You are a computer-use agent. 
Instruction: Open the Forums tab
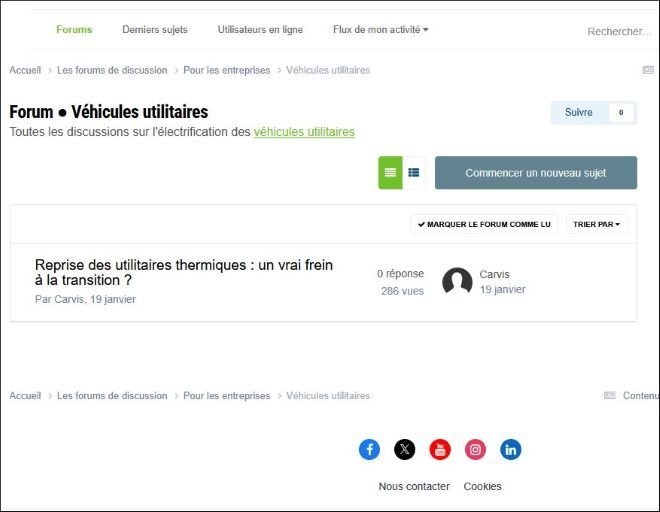click(74, 30)
